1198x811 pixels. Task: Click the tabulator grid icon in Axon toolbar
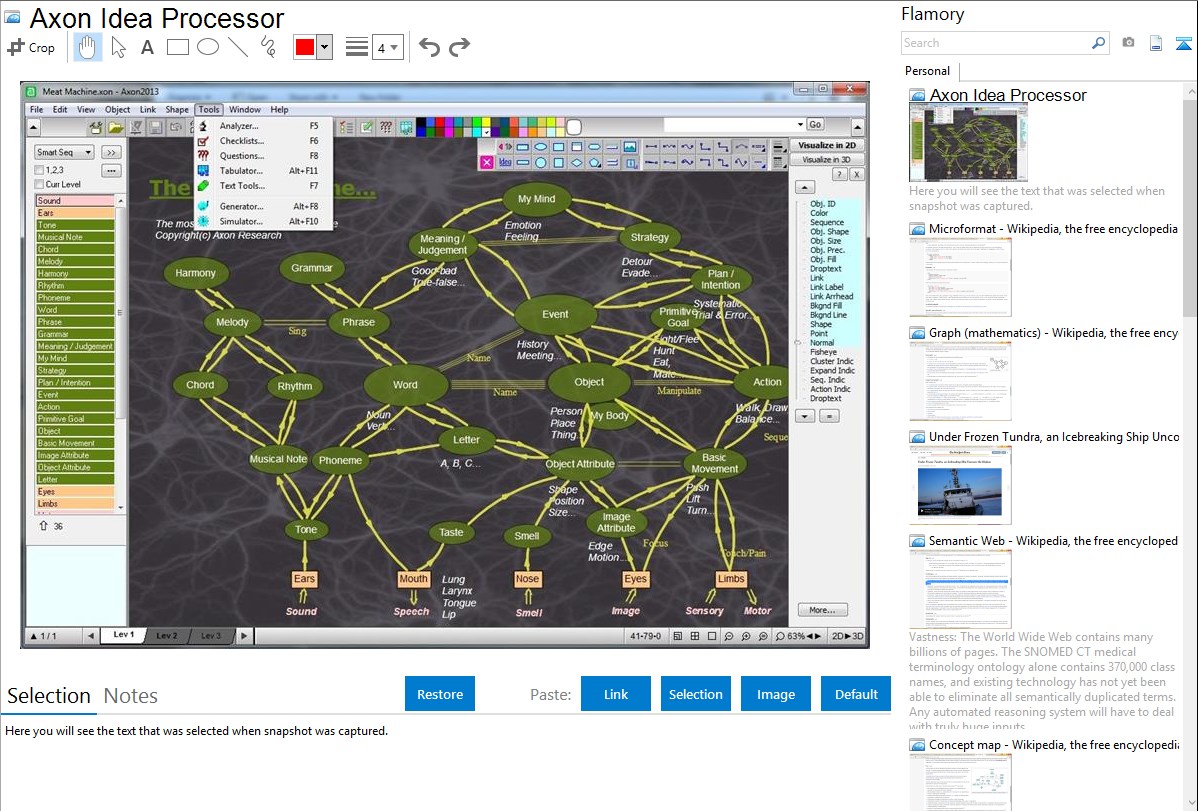point(406,127)
